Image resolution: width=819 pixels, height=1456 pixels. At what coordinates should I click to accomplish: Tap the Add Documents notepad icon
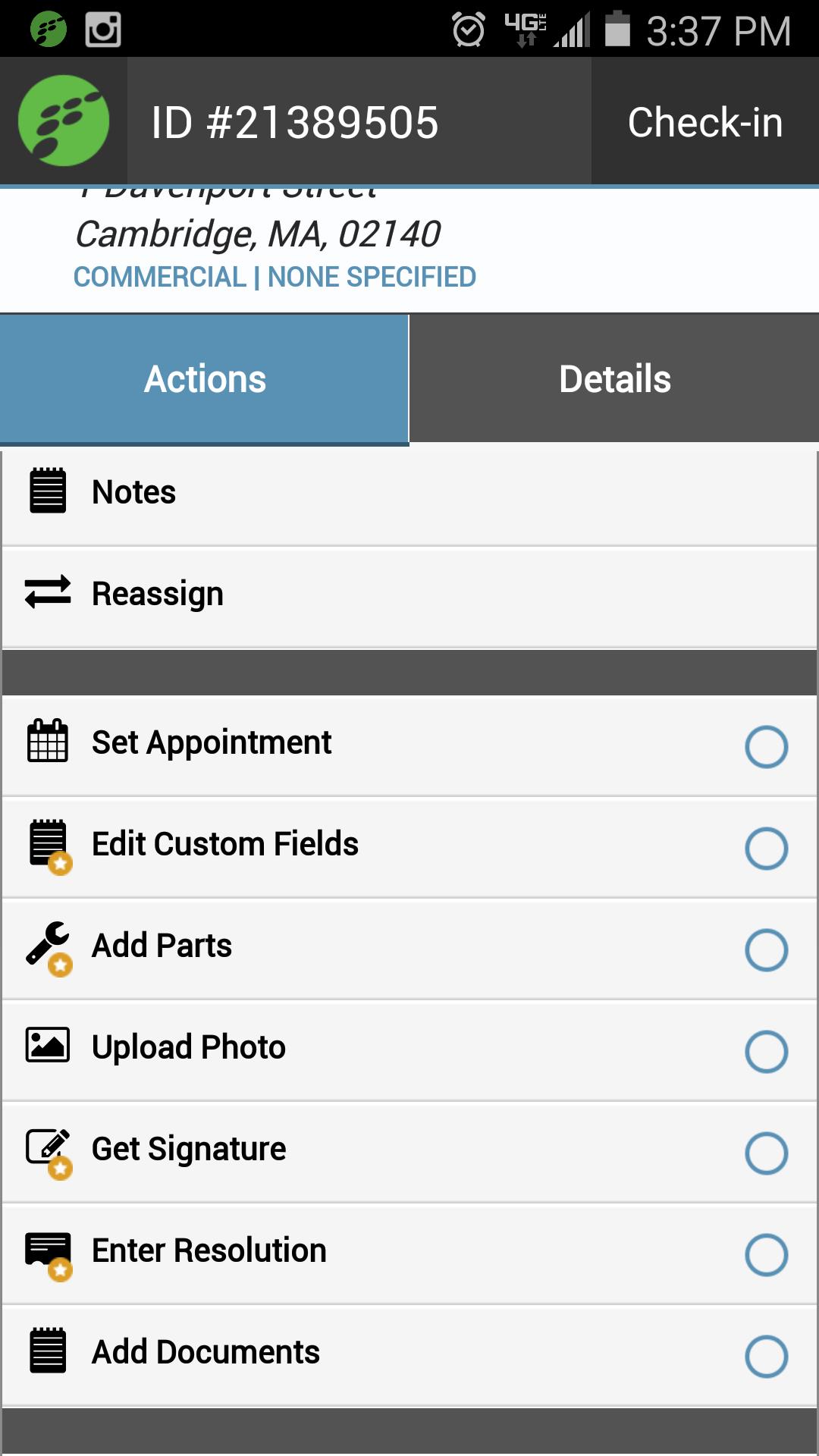(48, 1351)
